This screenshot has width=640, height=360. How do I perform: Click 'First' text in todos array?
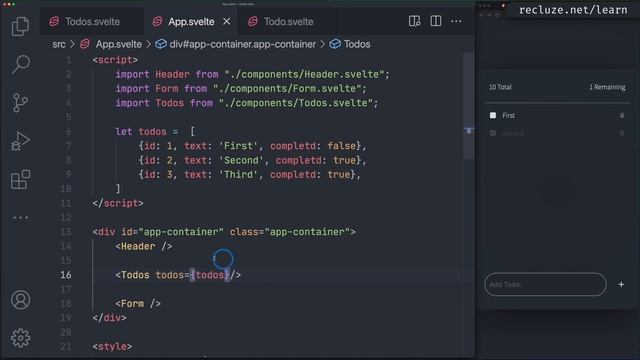click(x=238, y=146)
